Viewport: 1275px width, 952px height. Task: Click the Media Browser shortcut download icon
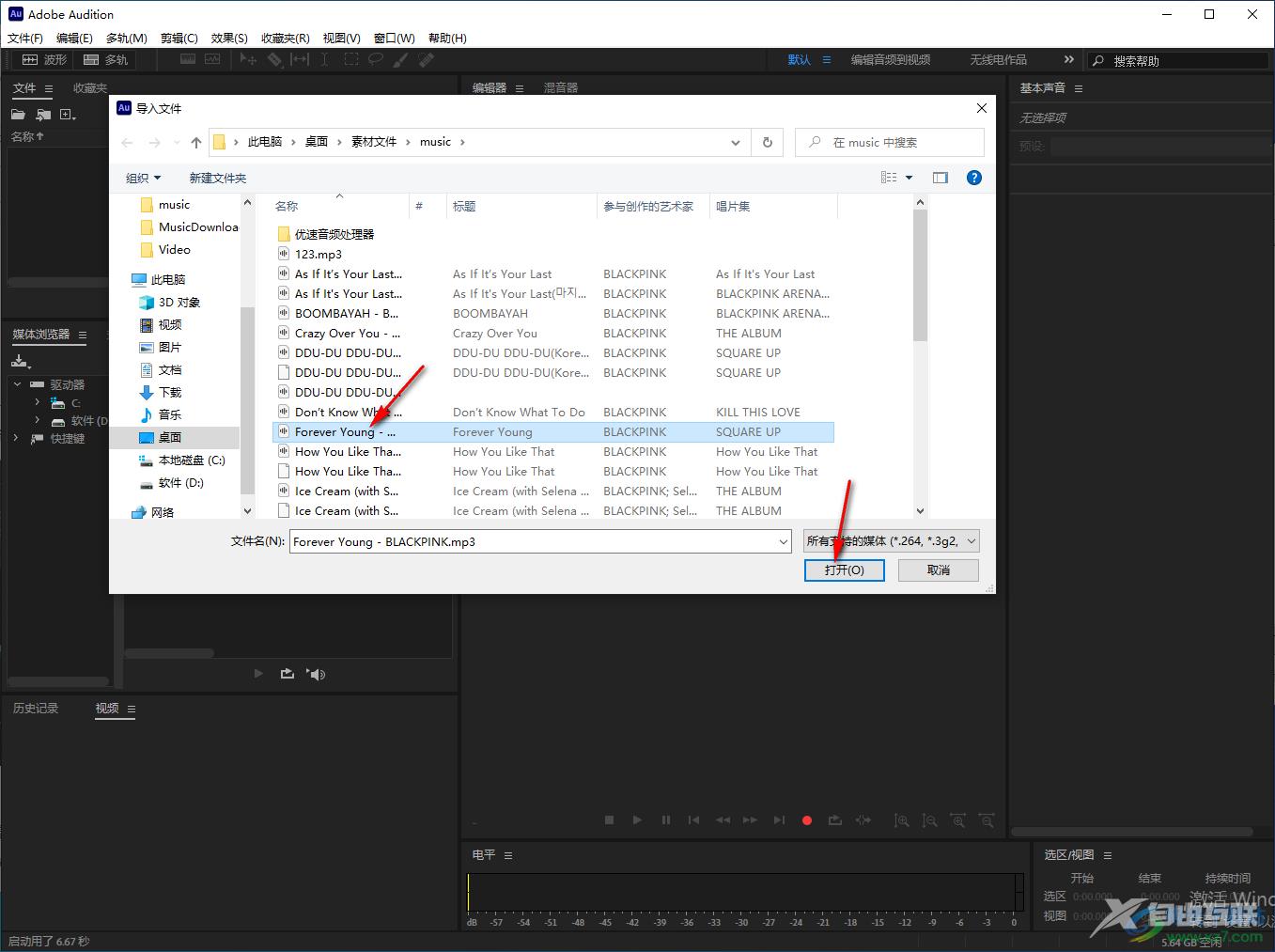pyautogui.click(x=20, y=362)
